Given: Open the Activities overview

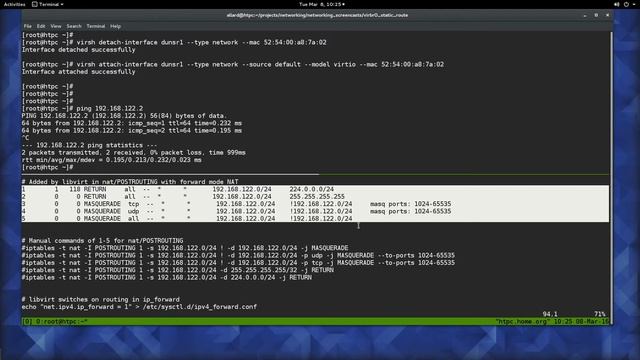Looking at the screenshot, I should [x=14, y=4].
